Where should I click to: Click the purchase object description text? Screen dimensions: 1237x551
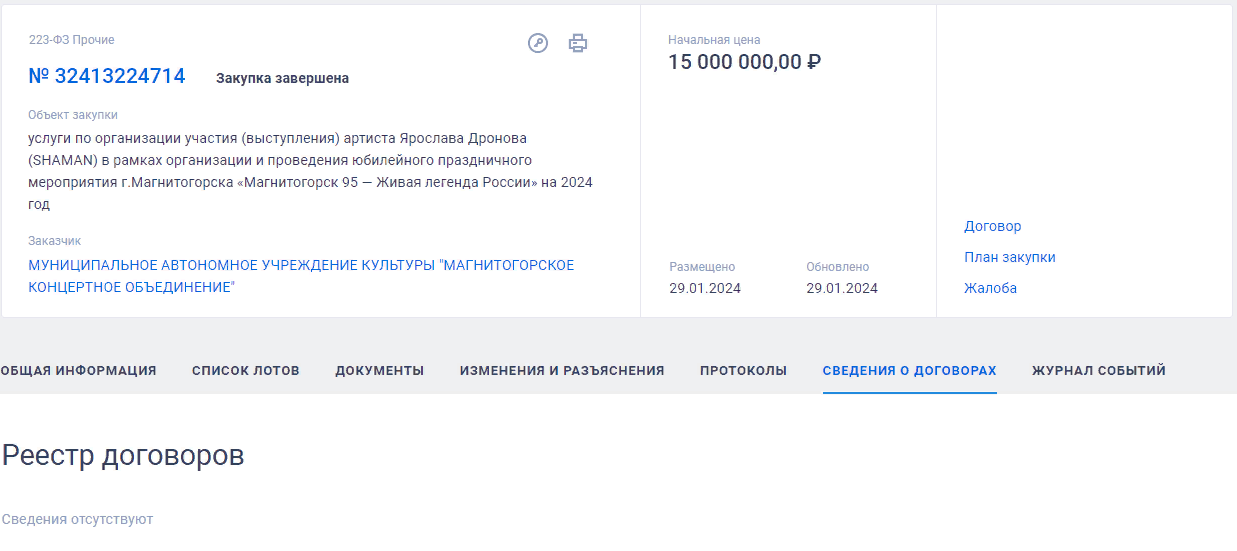click(310, 171)
